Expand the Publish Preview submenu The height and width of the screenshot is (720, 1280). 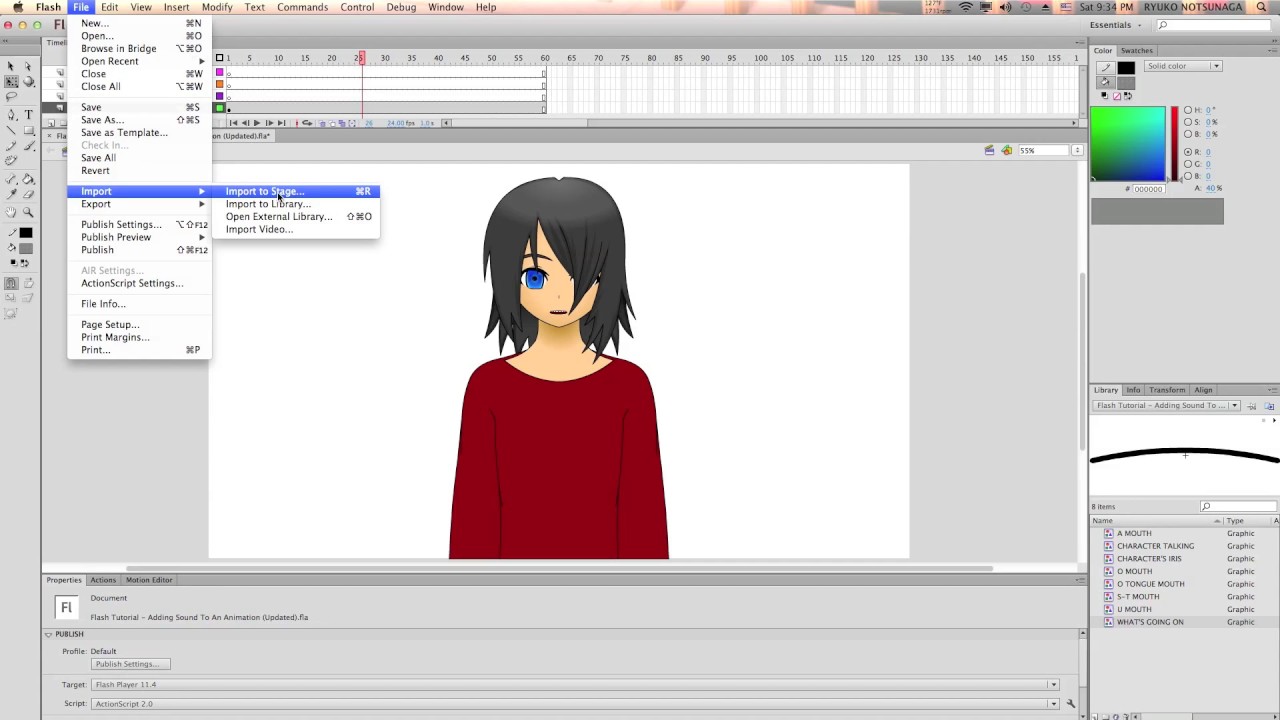139,237
